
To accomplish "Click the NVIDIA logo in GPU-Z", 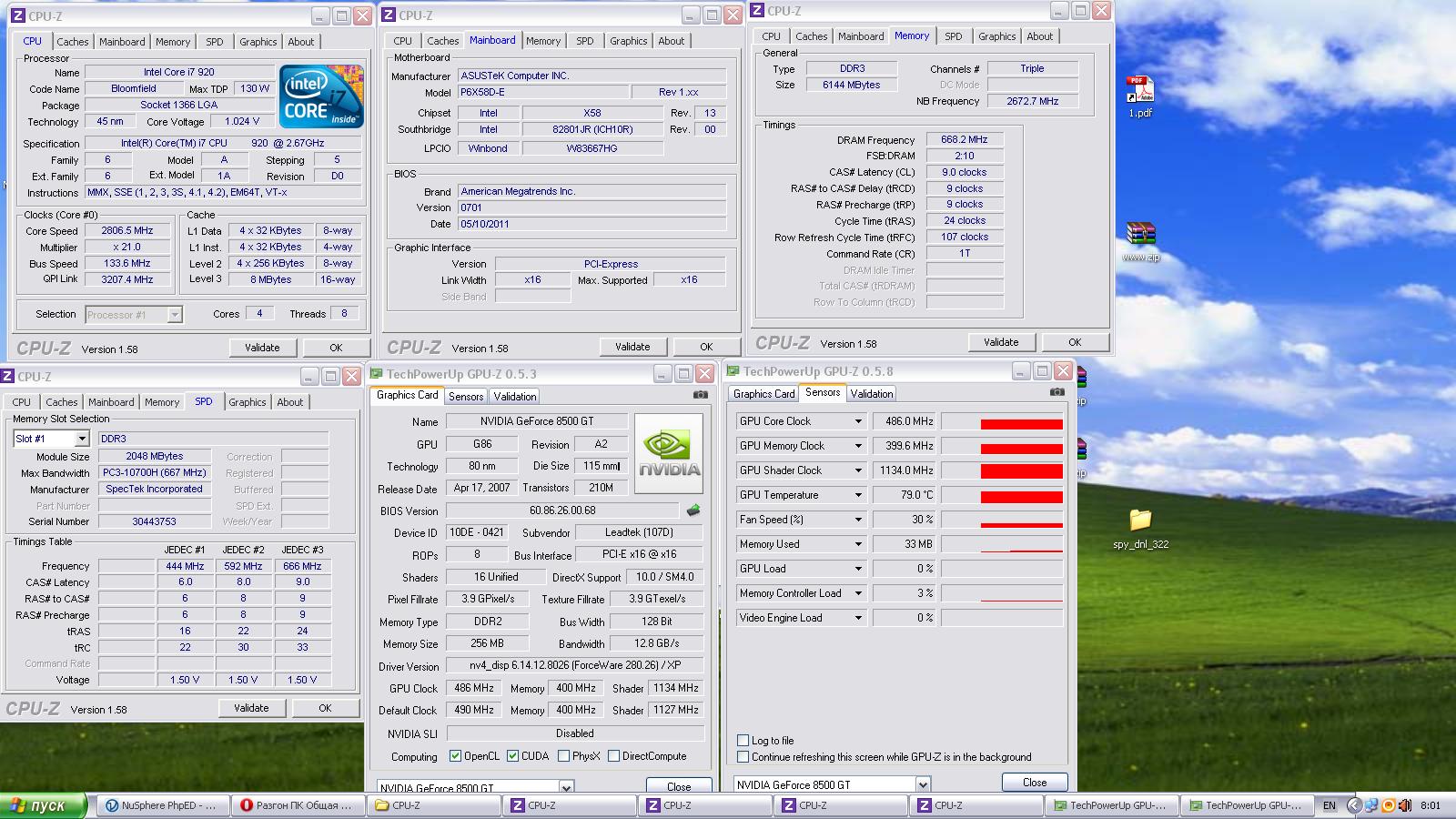I will tap(669, 453).
